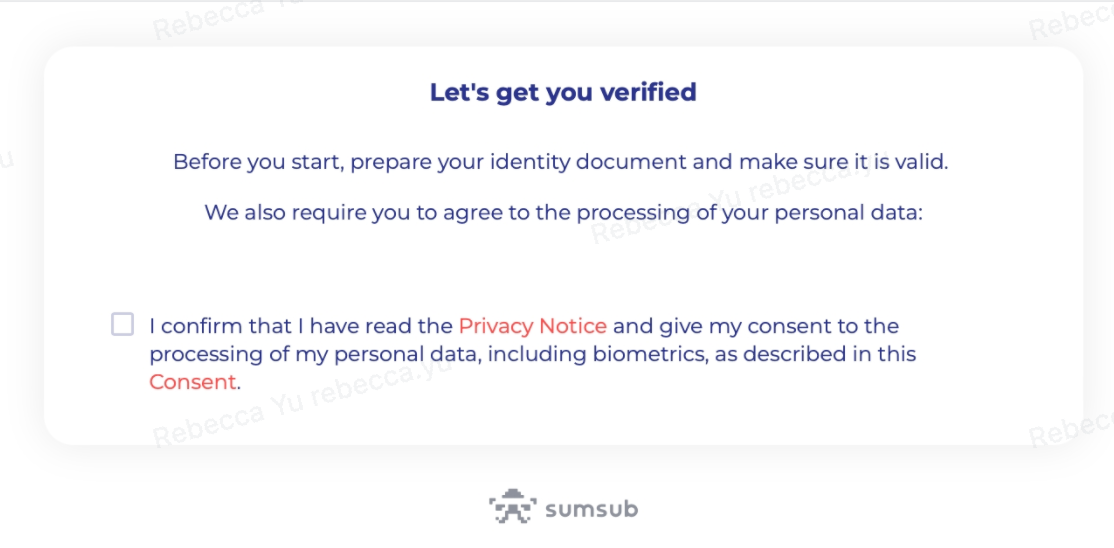Click the Sumsub pixel-art logo icon

coord(513,507)
